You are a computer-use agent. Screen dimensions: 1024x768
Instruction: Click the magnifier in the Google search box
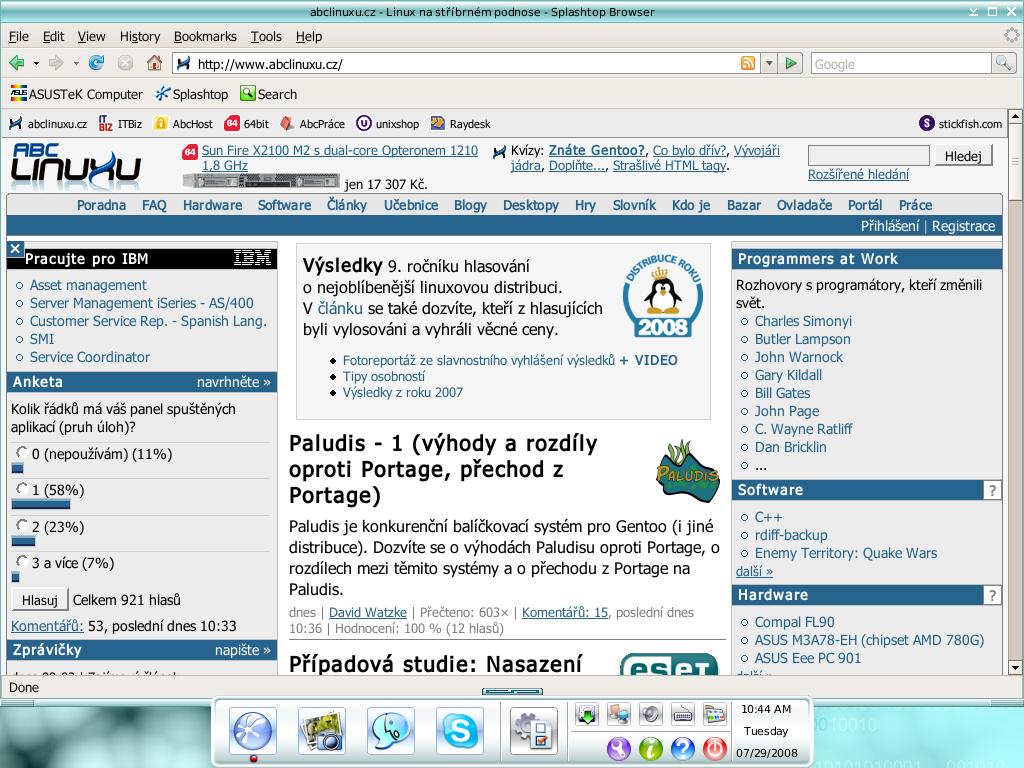click(1003, 63)
